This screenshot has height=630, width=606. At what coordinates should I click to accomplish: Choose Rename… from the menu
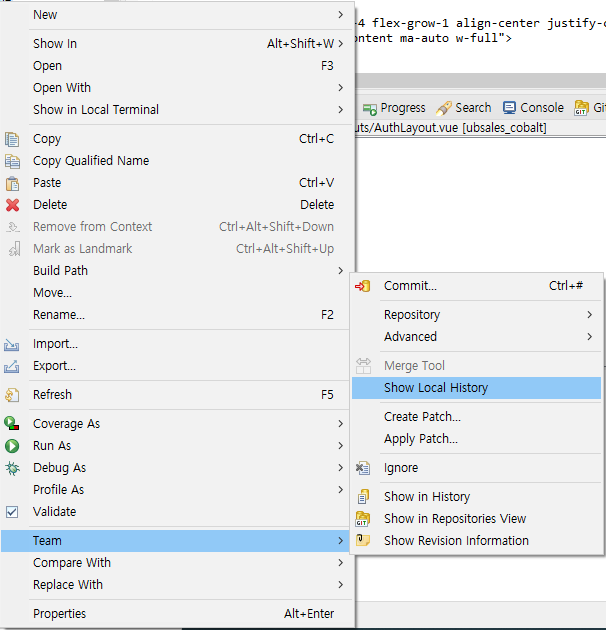tap(58, 315)
